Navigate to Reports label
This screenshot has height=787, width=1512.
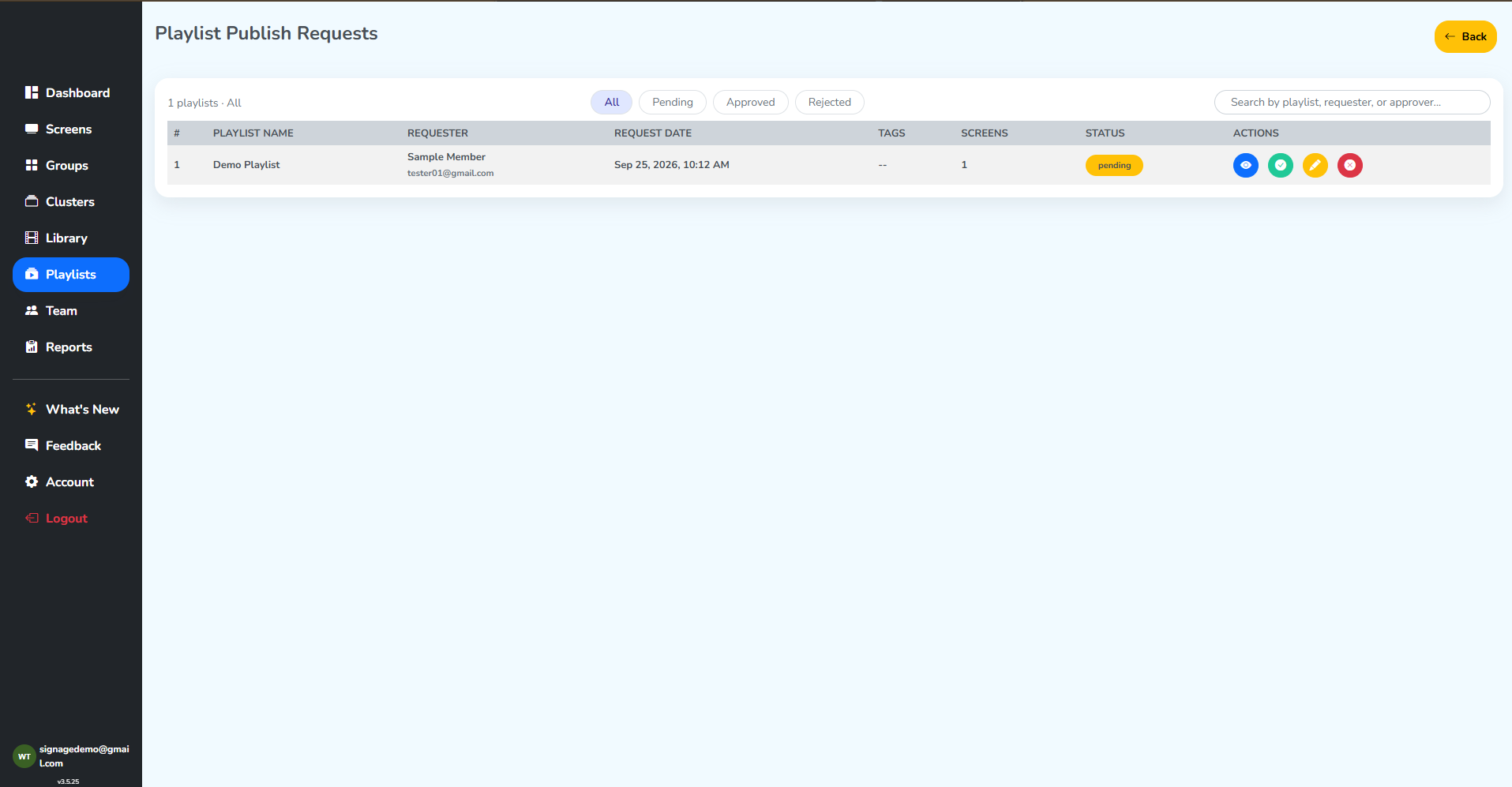tap(69, 347)
